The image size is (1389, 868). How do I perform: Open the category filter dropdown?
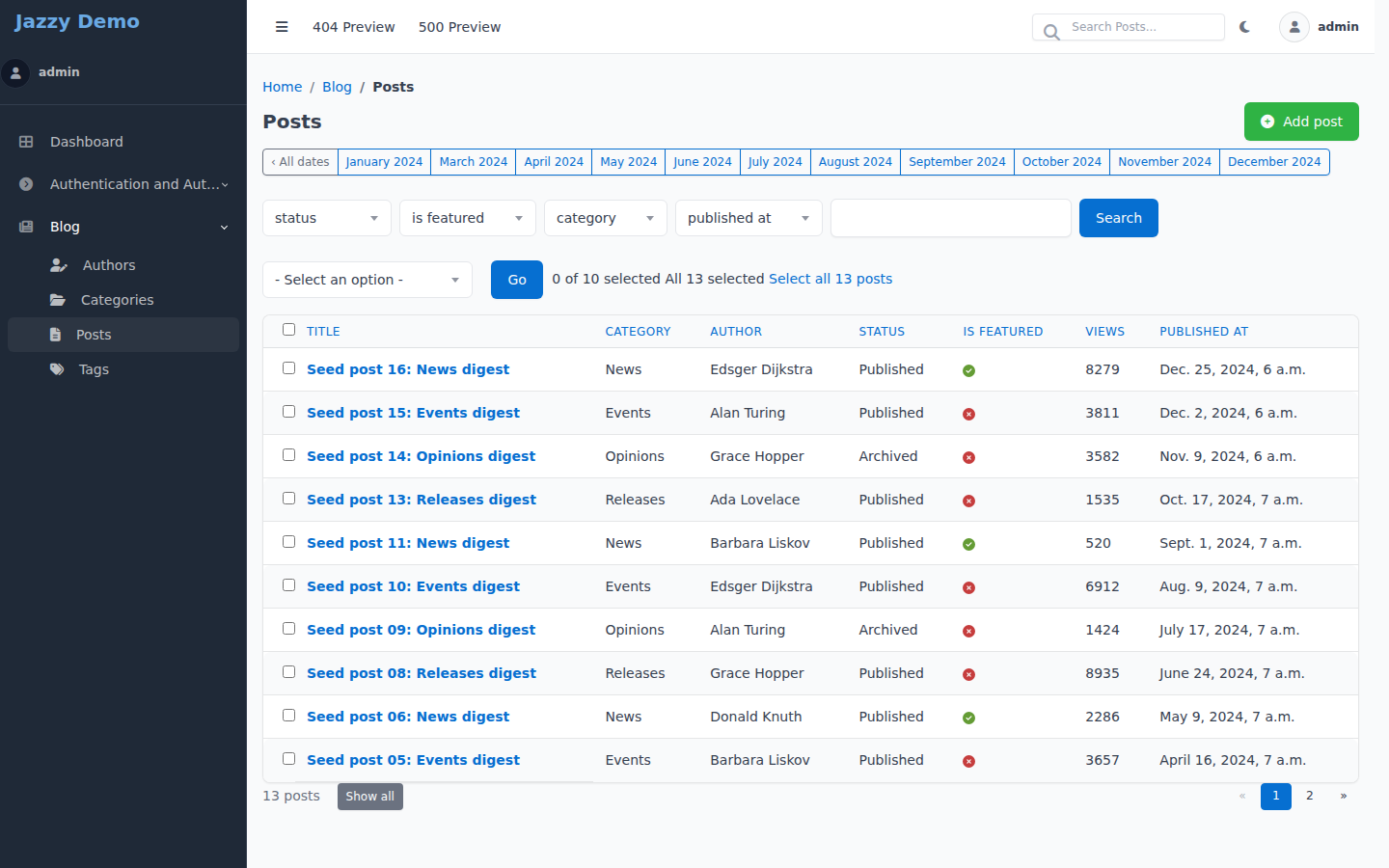click(606, 218)
